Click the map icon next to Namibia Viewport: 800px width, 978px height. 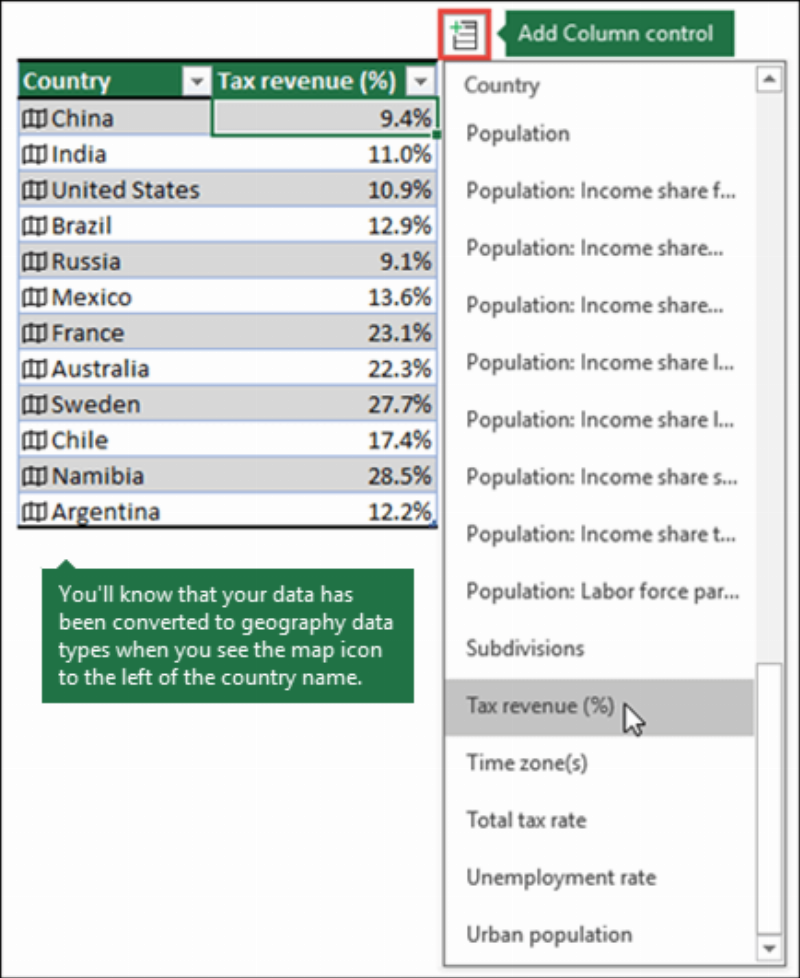[34, 477]
